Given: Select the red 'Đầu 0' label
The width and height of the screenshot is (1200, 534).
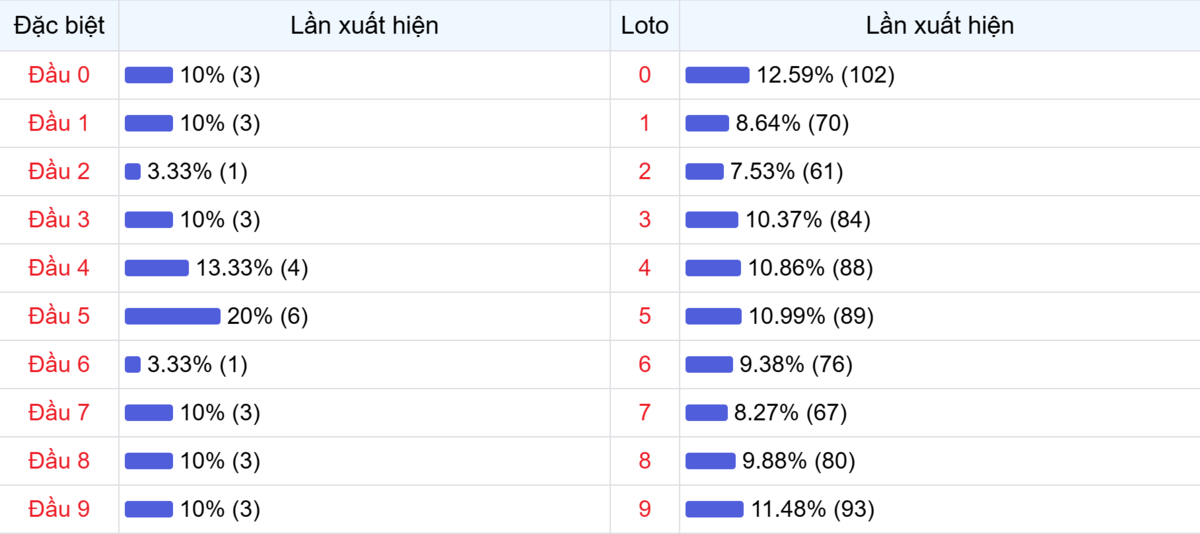Looking at the screenshot, I should coord(59,75).
